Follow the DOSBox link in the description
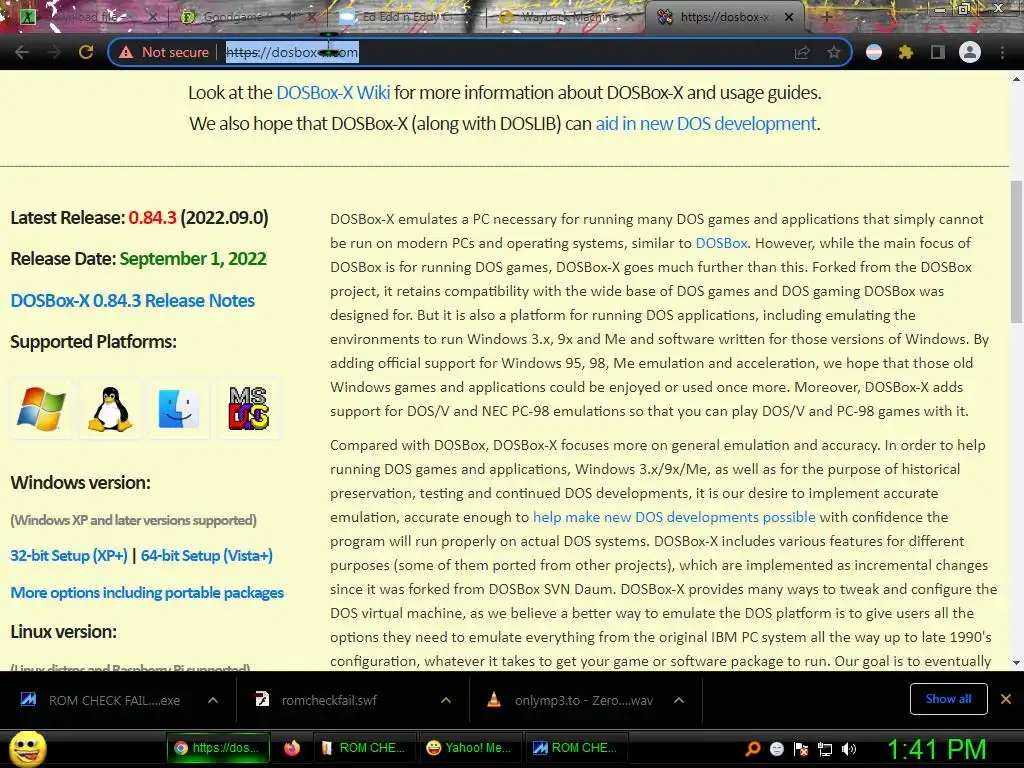1024x768 pixels. pyautogui.click(x=721, y=243)
